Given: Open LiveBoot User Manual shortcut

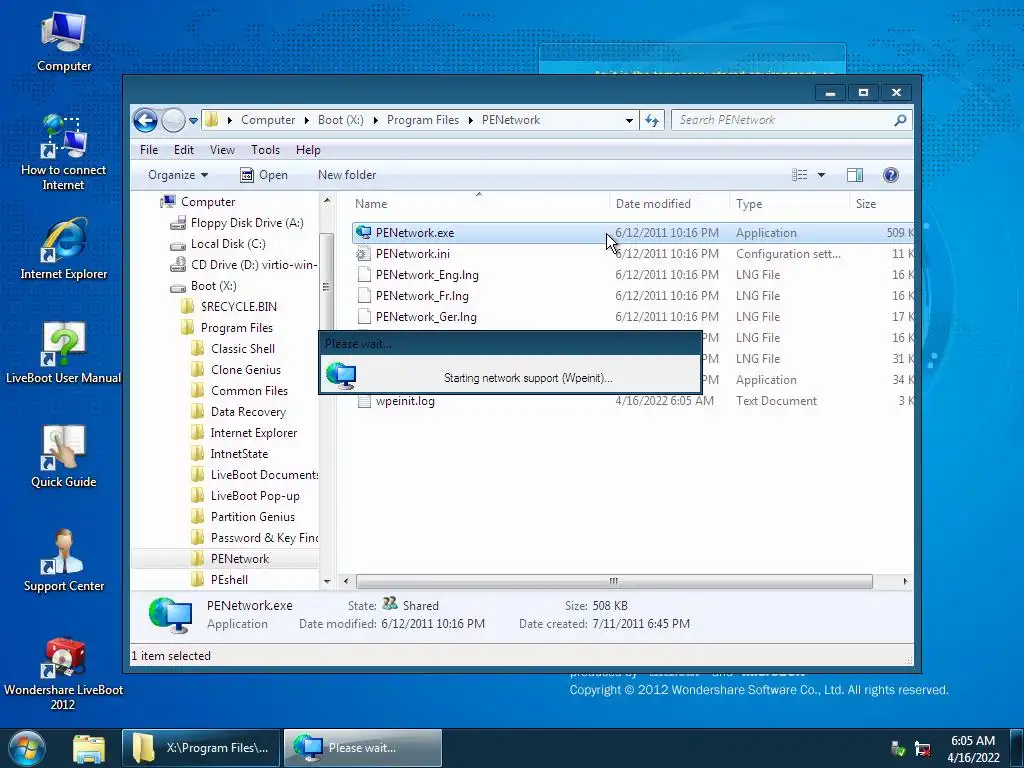Looking at the screenshot, I should pos(63,353).
